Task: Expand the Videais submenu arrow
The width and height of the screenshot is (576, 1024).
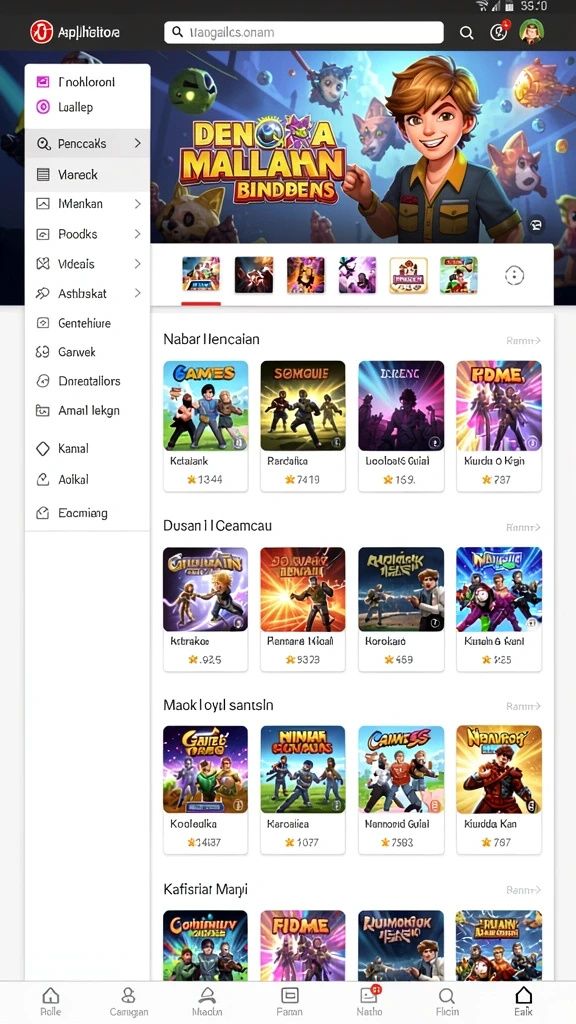Action: pos(137,264)
